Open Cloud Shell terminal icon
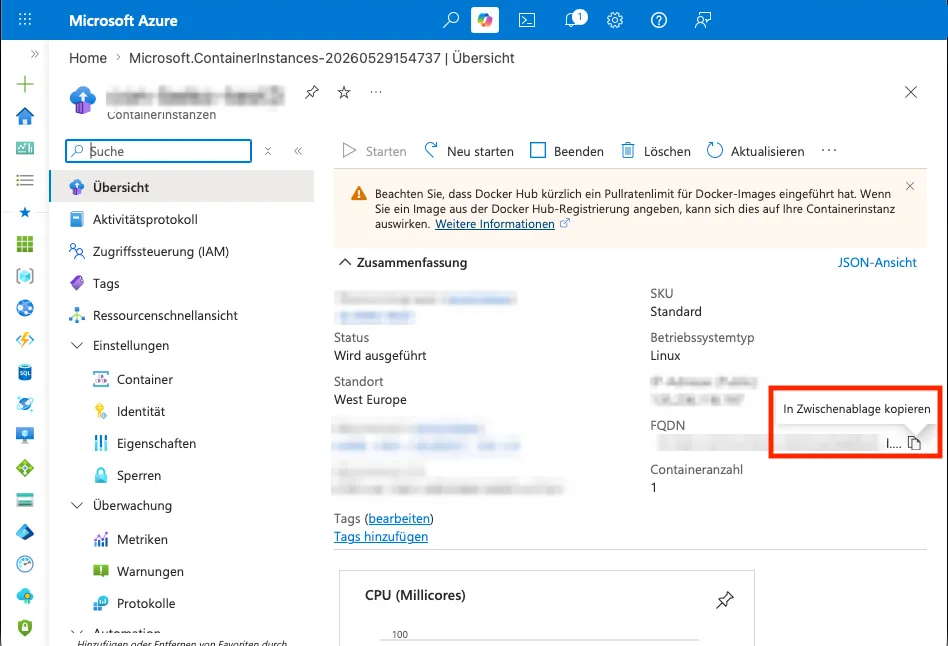948x646 pixels. (527, 20)
